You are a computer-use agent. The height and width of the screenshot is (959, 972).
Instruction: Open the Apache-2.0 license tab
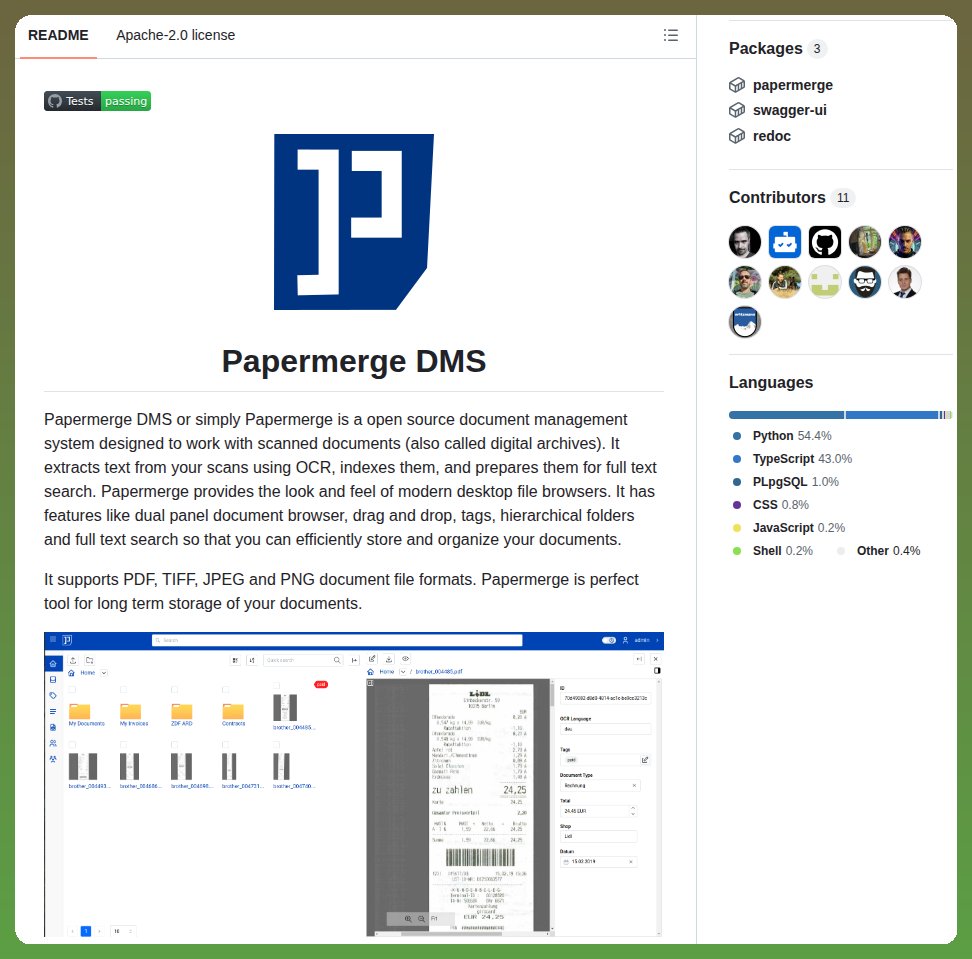(175, 35)
